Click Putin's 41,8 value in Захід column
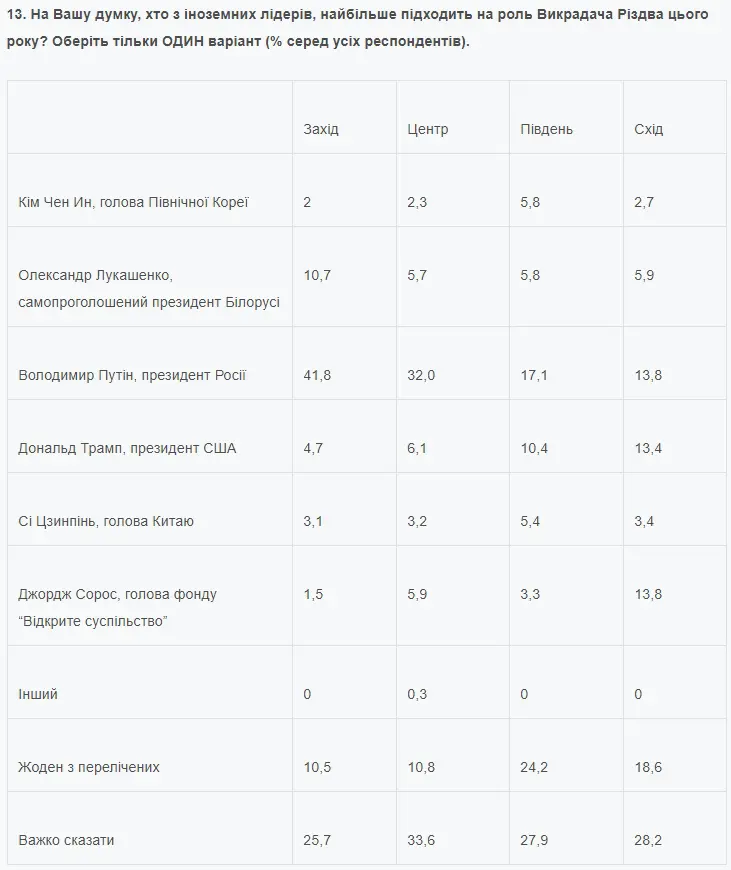This screenshot has height=870, width=731. pos(318,375)
